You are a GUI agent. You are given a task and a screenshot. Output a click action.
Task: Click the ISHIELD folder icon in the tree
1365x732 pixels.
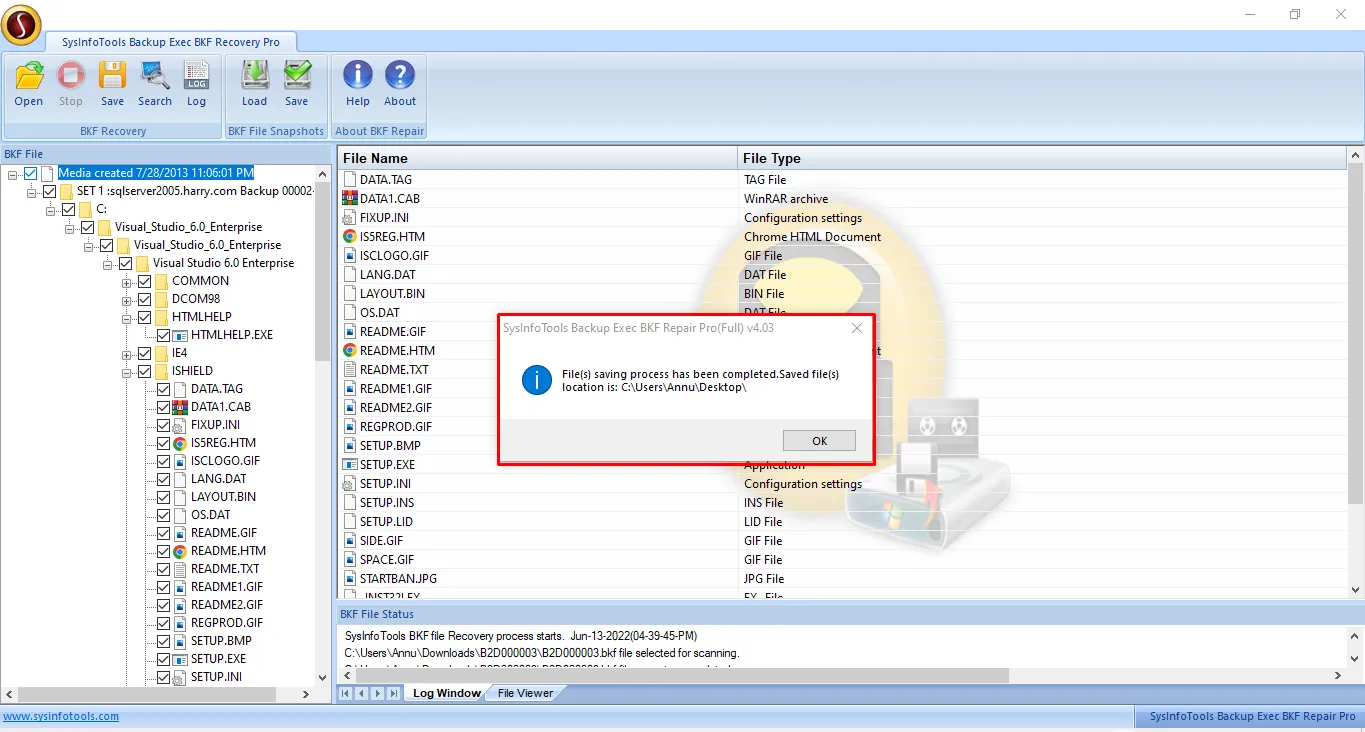click(x=161, y=371)
